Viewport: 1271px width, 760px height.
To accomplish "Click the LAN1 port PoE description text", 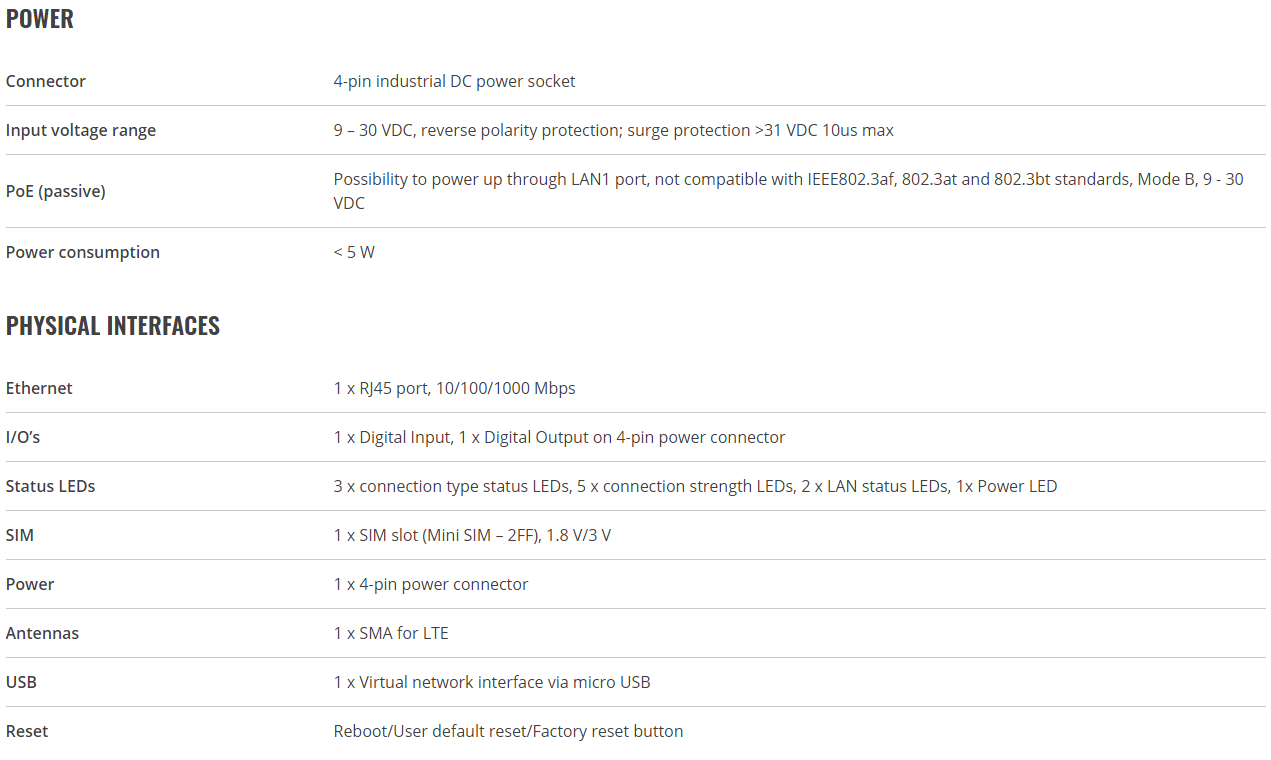I will tap(789, 191).
